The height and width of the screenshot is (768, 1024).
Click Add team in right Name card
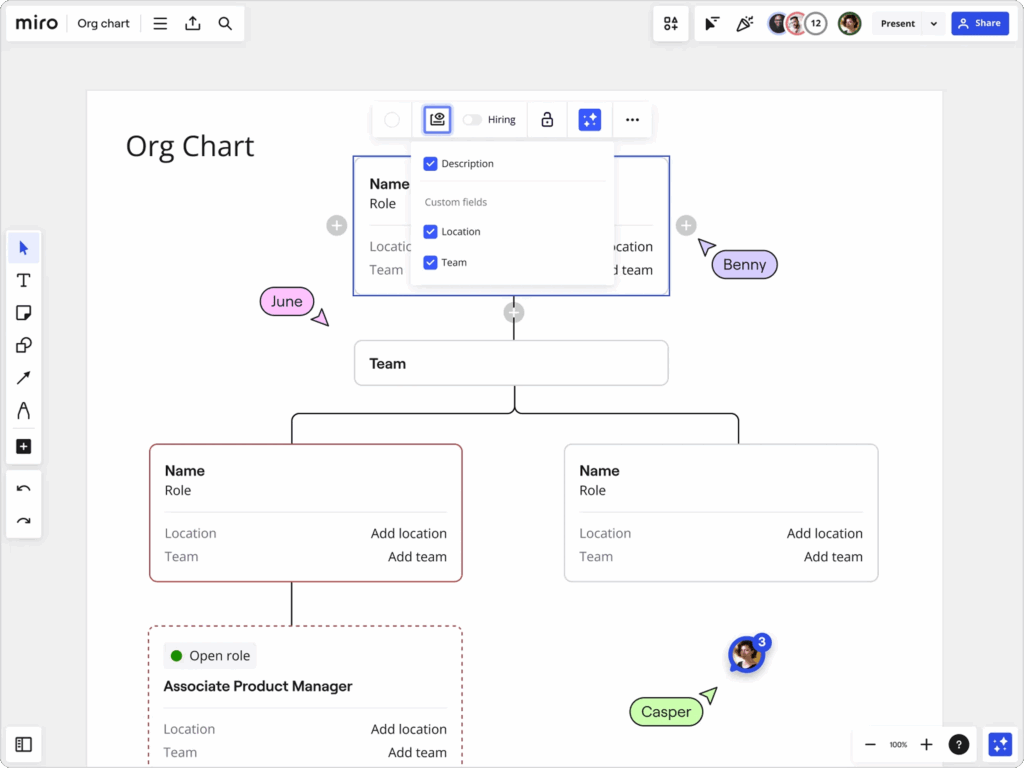pyautogui.click(x=833, y=557)
